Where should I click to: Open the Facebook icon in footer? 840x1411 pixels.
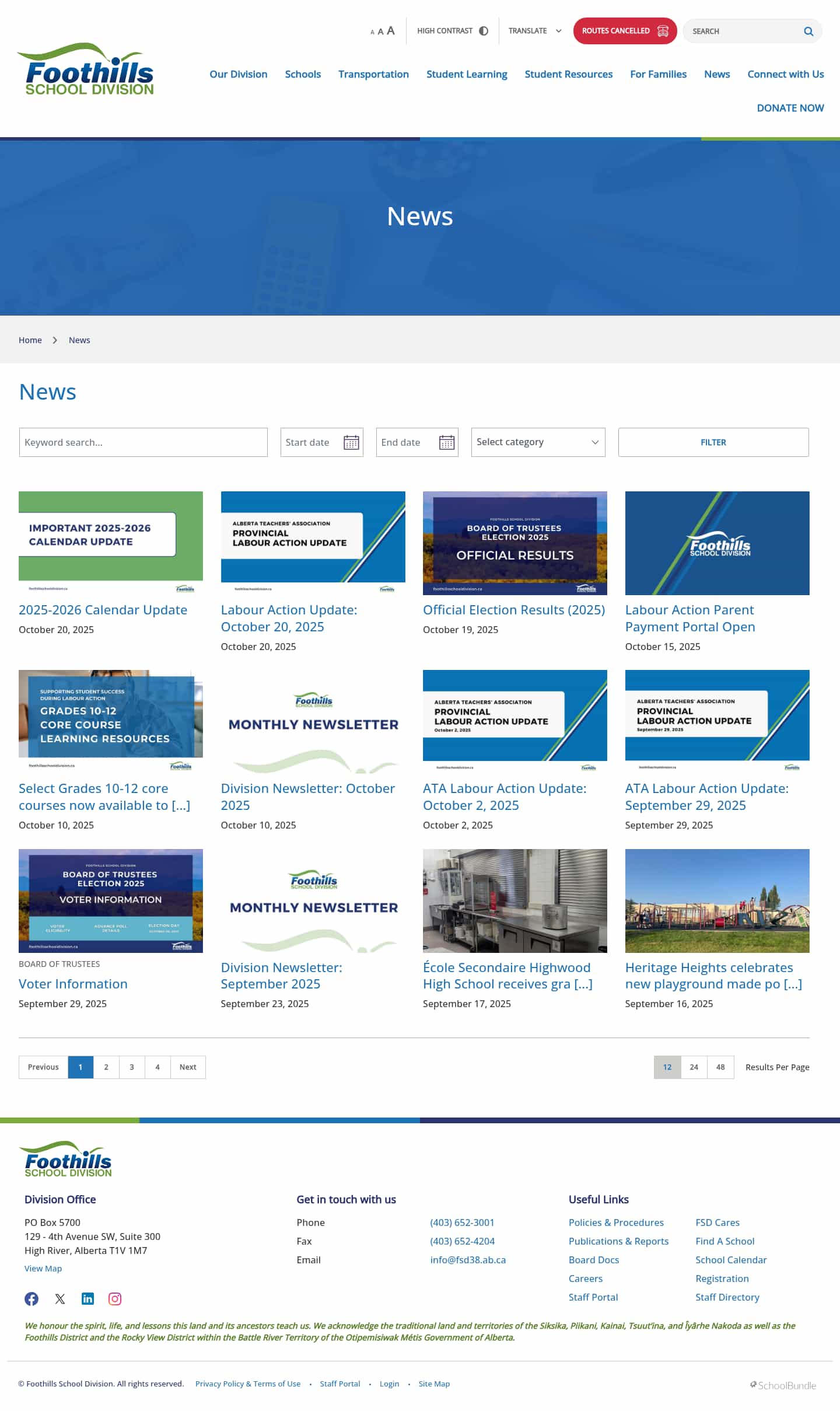(32, 1298)
